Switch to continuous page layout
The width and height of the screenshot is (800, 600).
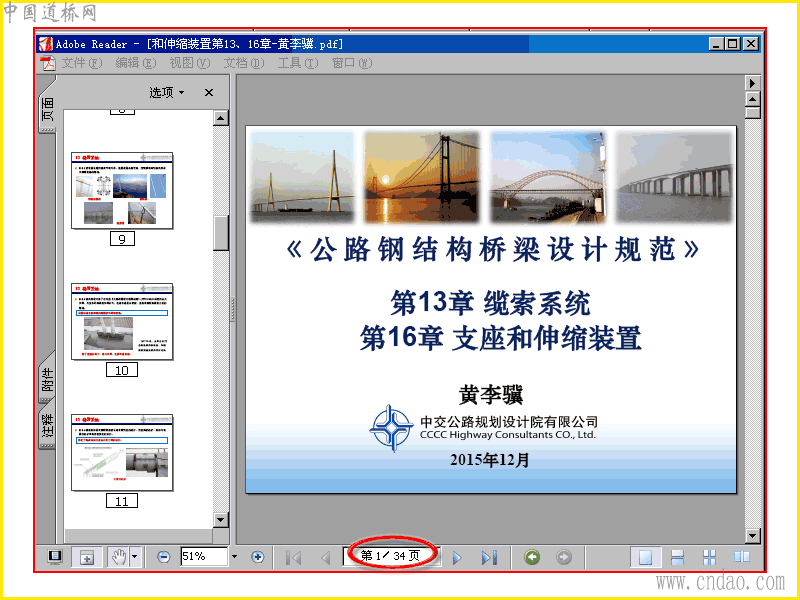tap(677, 557)
